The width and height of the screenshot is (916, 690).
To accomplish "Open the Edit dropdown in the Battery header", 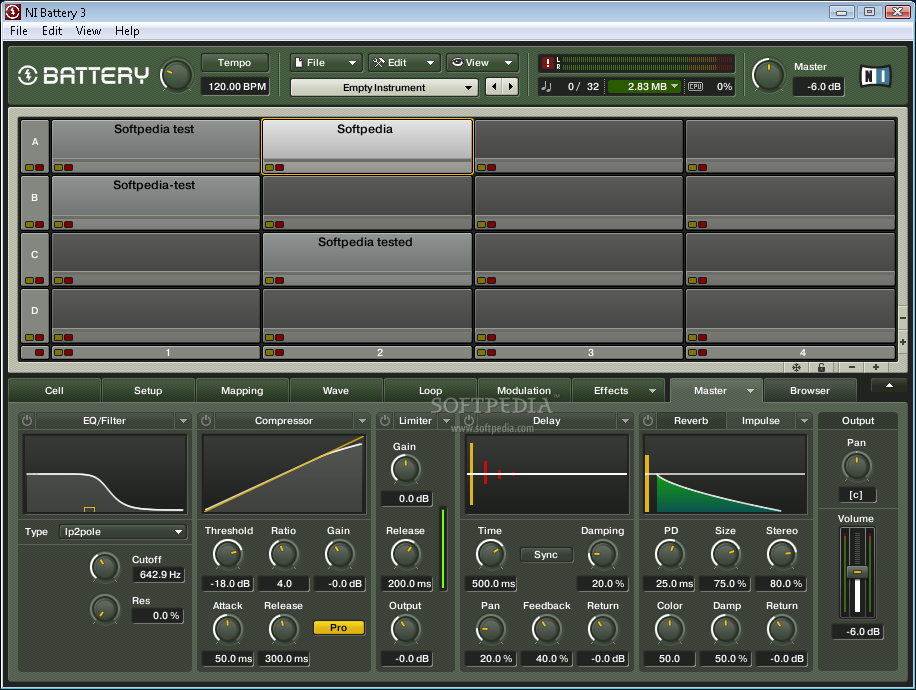I will [x=404, y=63].
